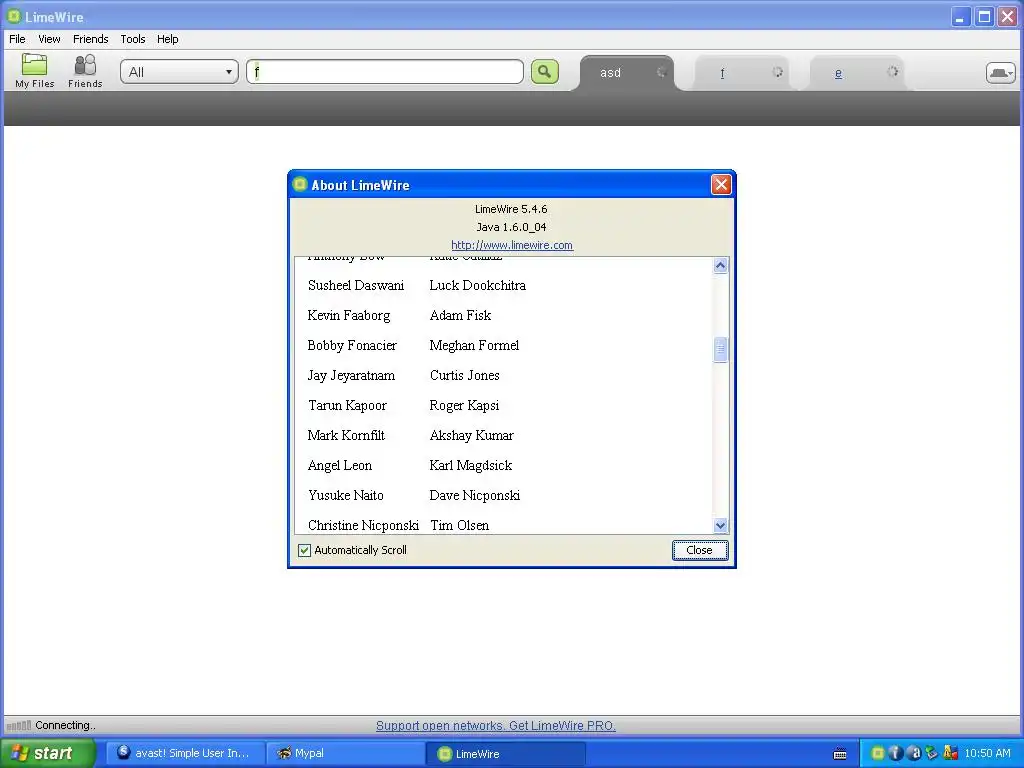Click the name 'Karl Magdsick'
Viewport: 1024px width, 768px height.
point(471,466)
